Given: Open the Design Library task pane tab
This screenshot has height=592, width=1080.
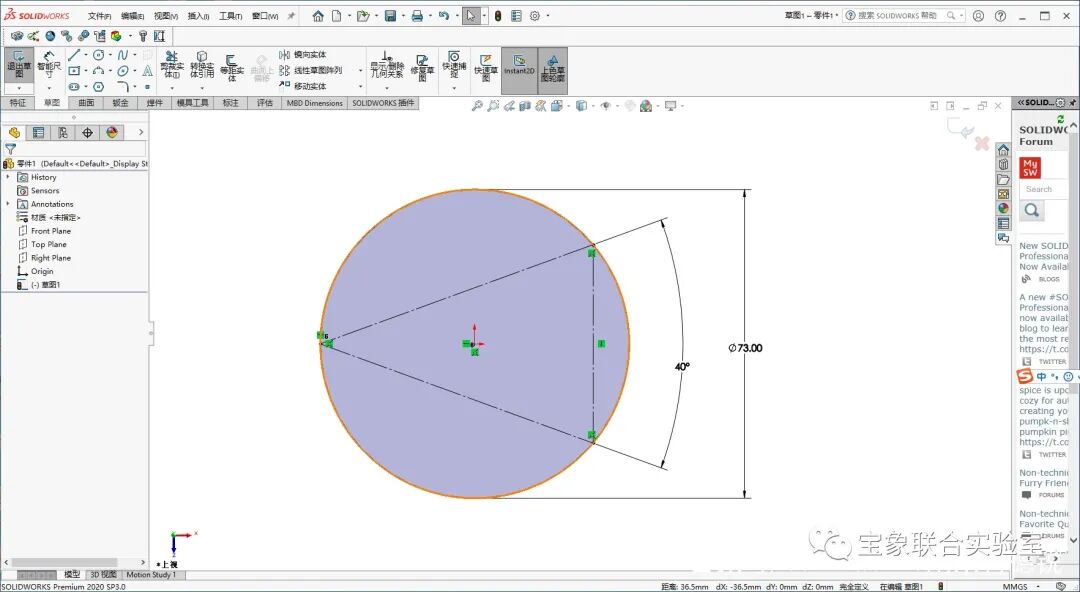Looking at the screenshot, I should pyautogui.click(x=1004, y=164).
